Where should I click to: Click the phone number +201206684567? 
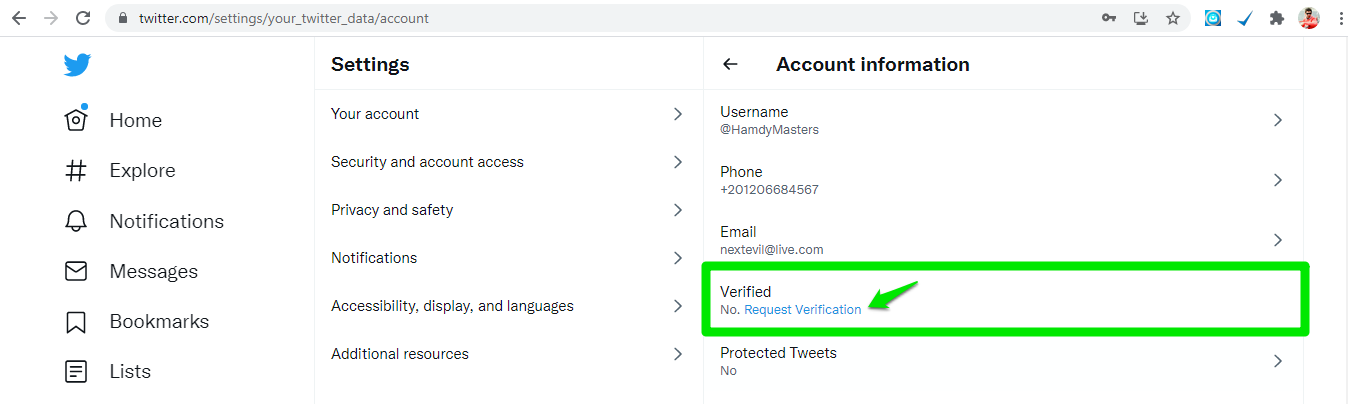tap(770, 189)
